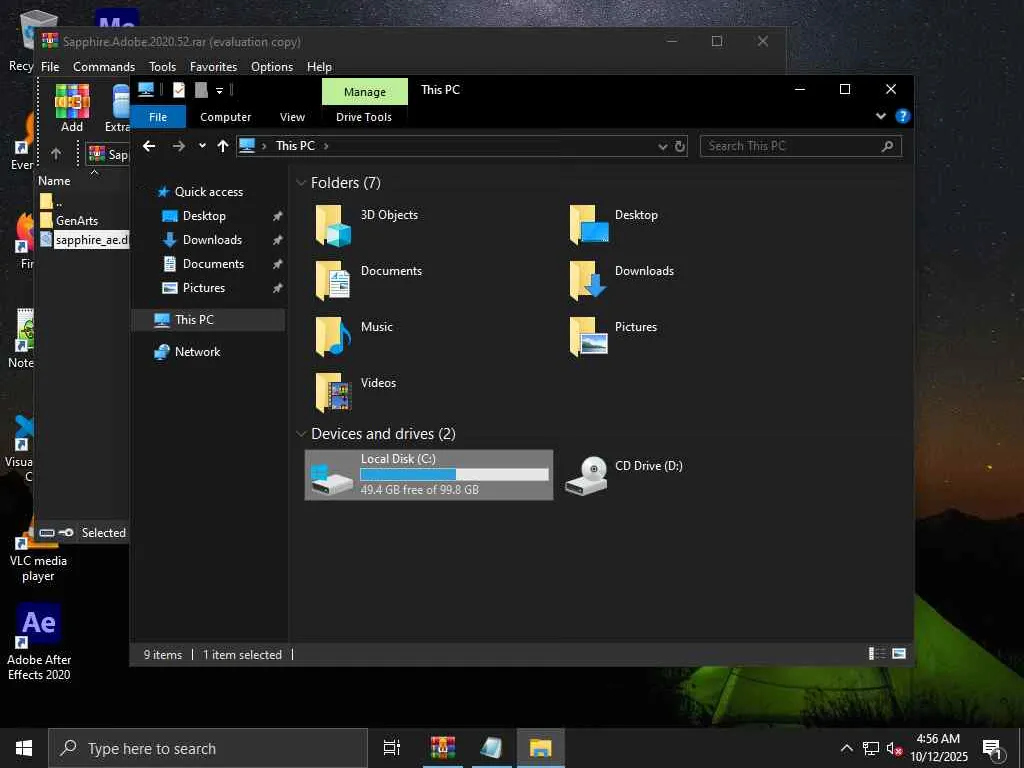Image resolution: width=1024 pixels, height=768 pixels.
Task: Open the 3D Objects folder
Action: pos(366,225)
